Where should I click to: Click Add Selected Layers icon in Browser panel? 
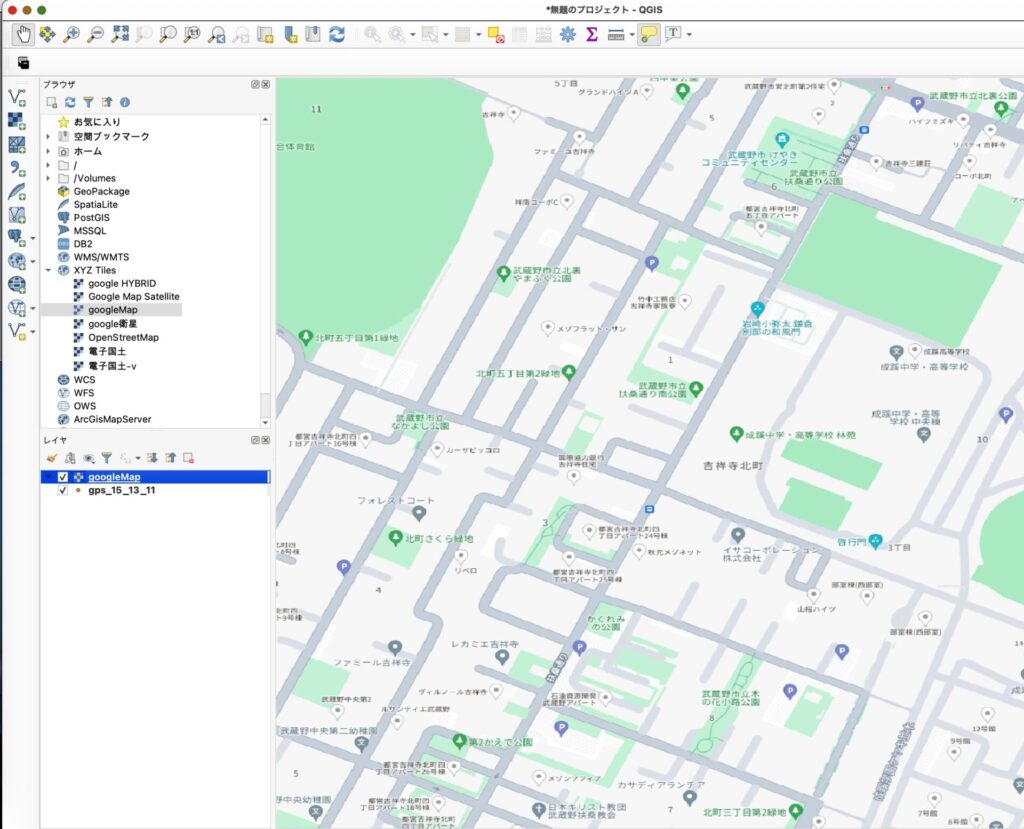52,103
